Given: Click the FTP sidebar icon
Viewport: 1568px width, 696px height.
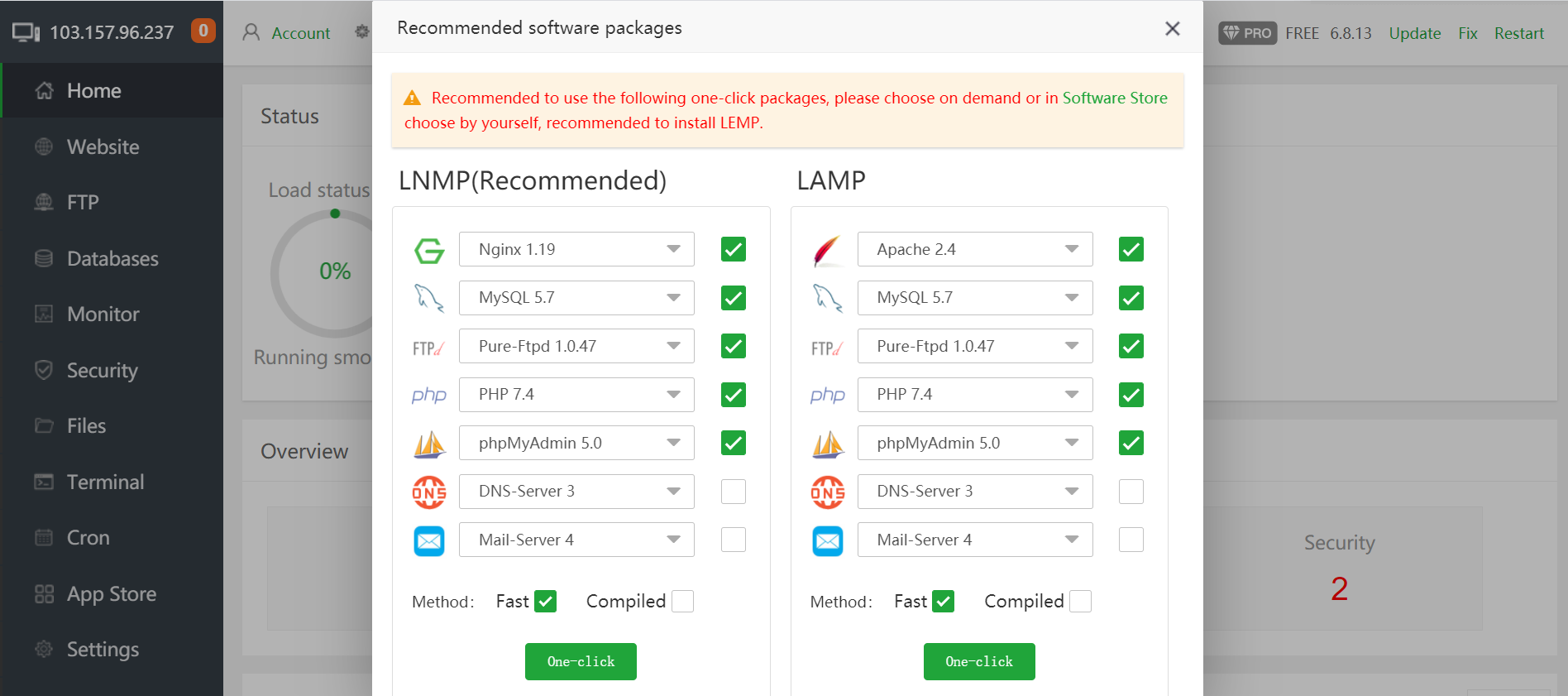Looking at the screenshot, I should [45, 203].
